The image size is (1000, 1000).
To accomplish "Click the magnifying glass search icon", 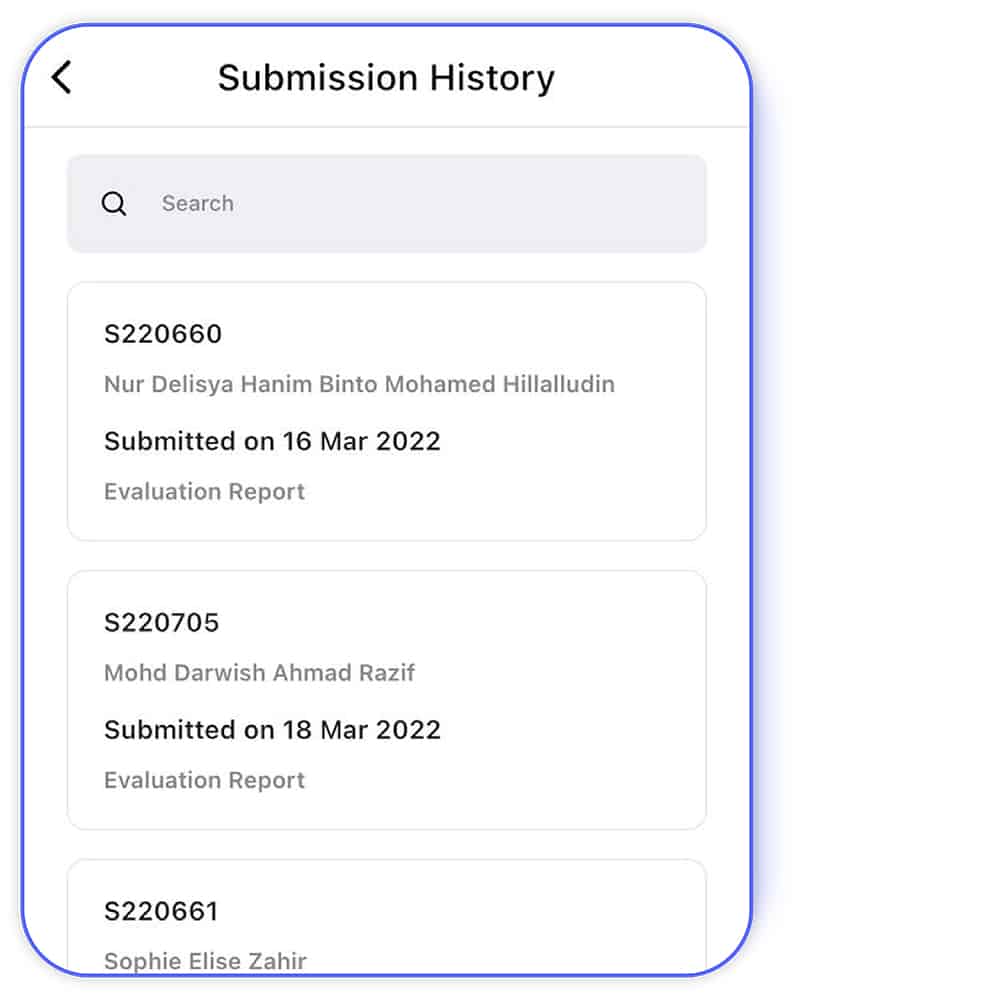I will coord(114,204).
